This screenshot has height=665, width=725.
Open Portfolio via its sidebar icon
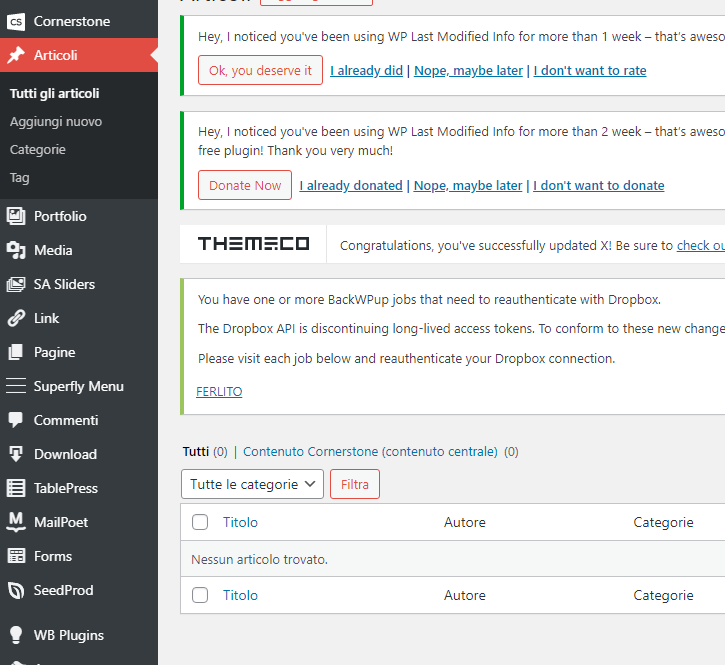(16, 216)
